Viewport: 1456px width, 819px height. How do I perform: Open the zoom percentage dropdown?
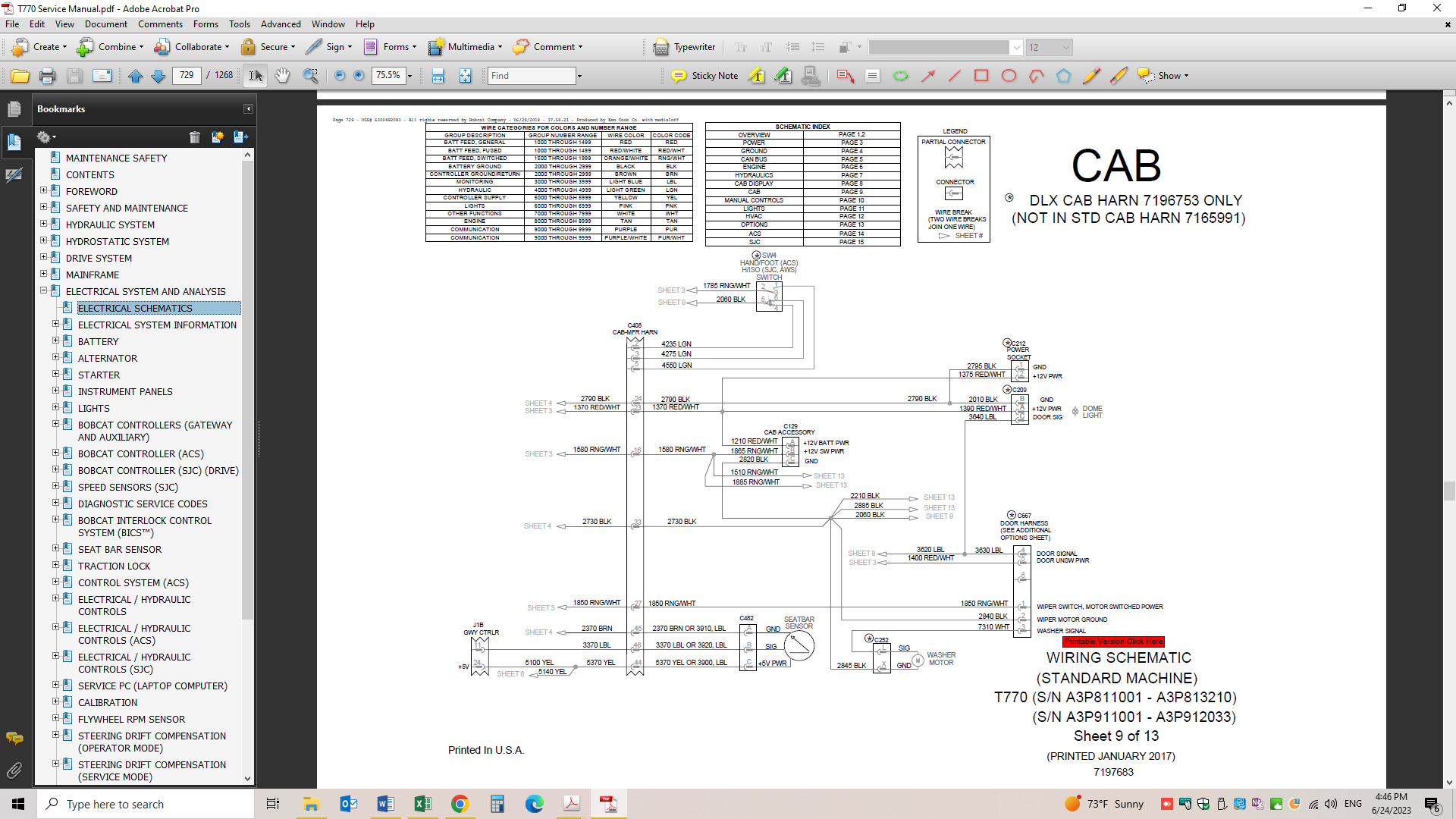tap(409, 76)
